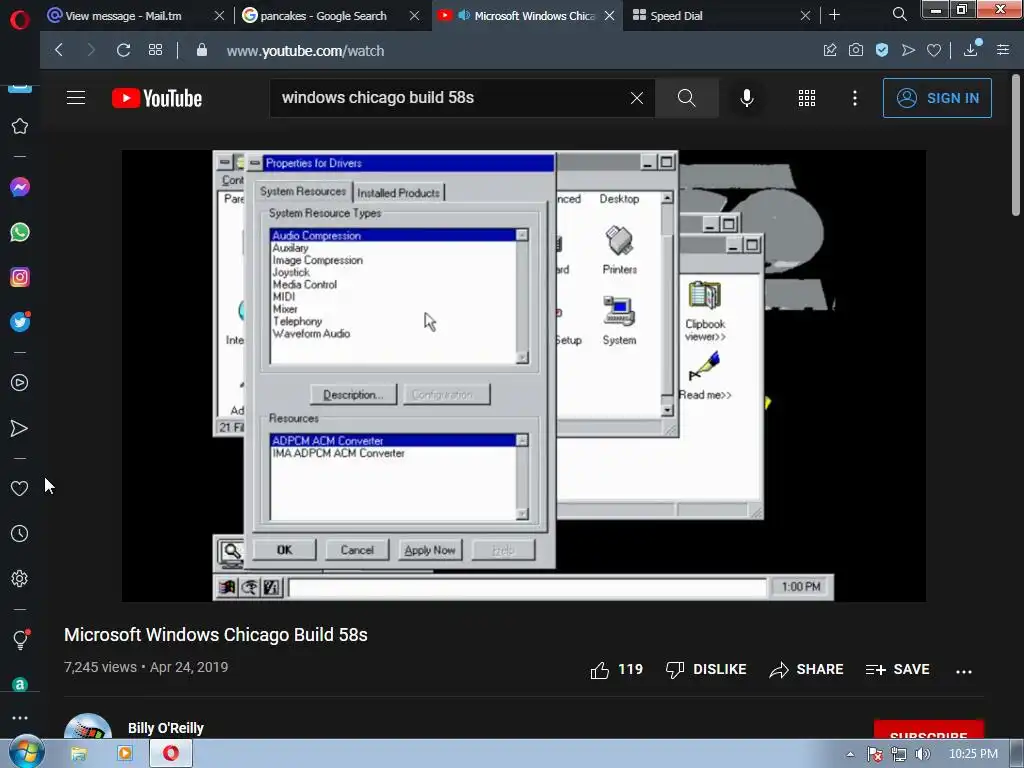Click the address bar URL
Viewport: 1024px width, 768px height.
(x=305, y=50)
